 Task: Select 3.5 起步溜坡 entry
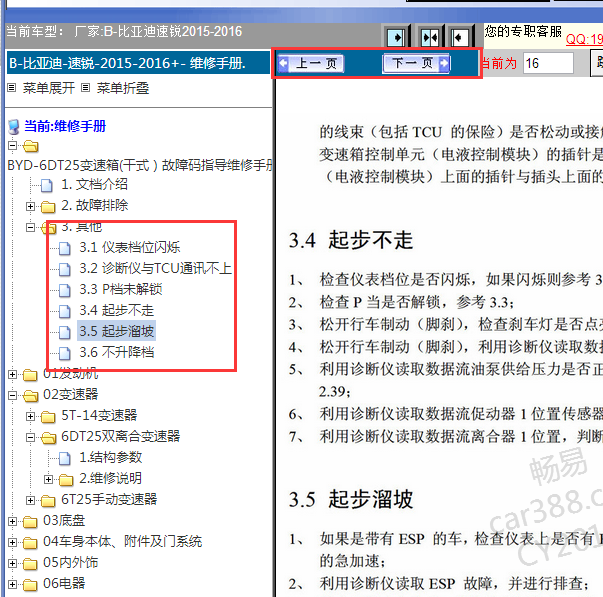point(117,331)
